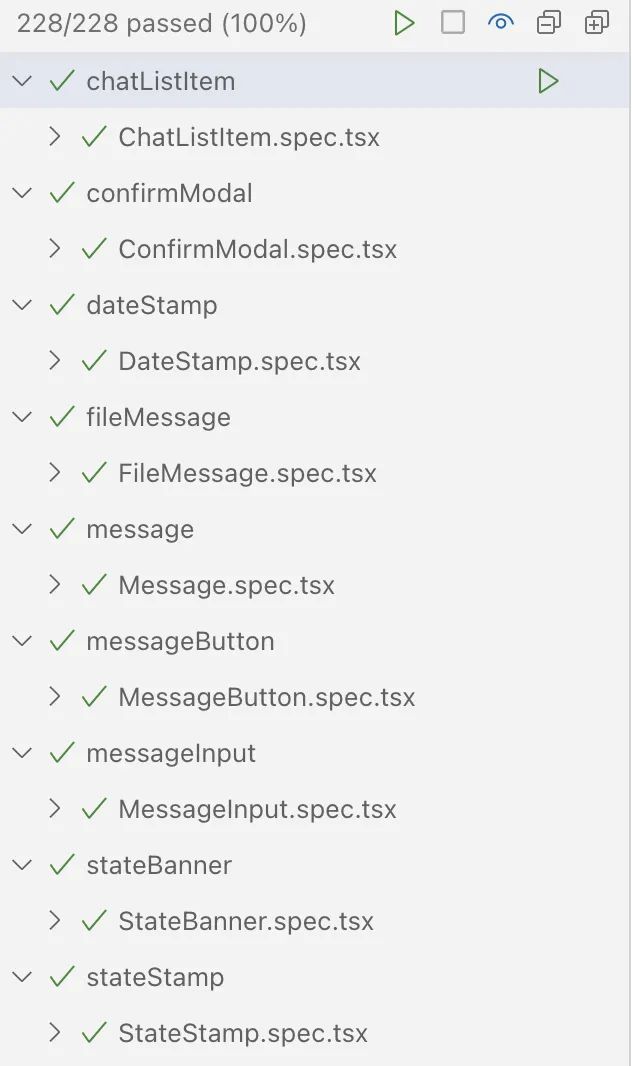Toggle watch mode eye icon
Image resolution: width=632 pixels, height=1066 pixels.
coord(500,23)
